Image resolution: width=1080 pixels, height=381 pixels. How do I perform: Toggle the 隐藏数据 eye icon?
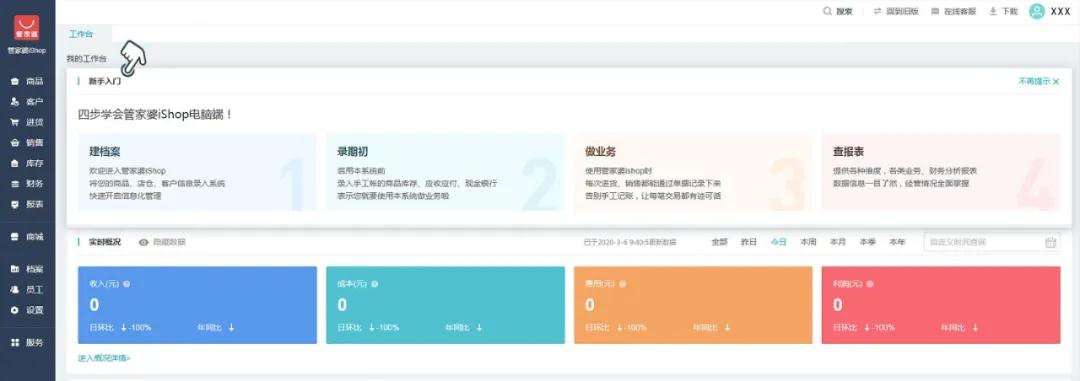(x=143, y=243)
